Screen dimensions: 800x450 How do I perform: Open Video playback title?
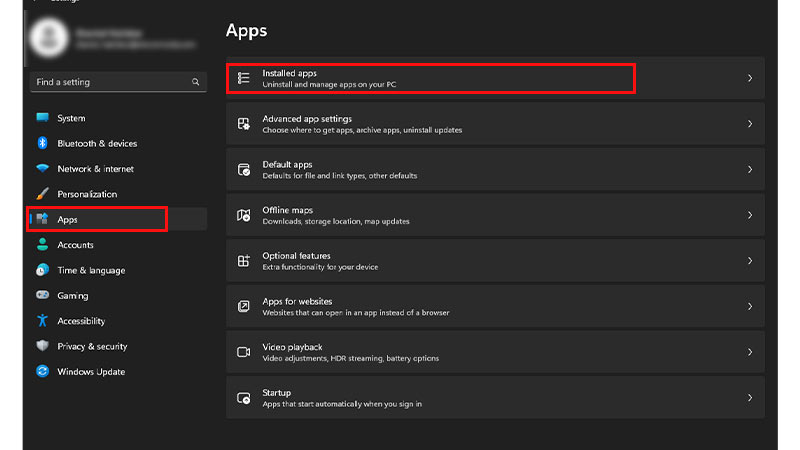[292, 347]
